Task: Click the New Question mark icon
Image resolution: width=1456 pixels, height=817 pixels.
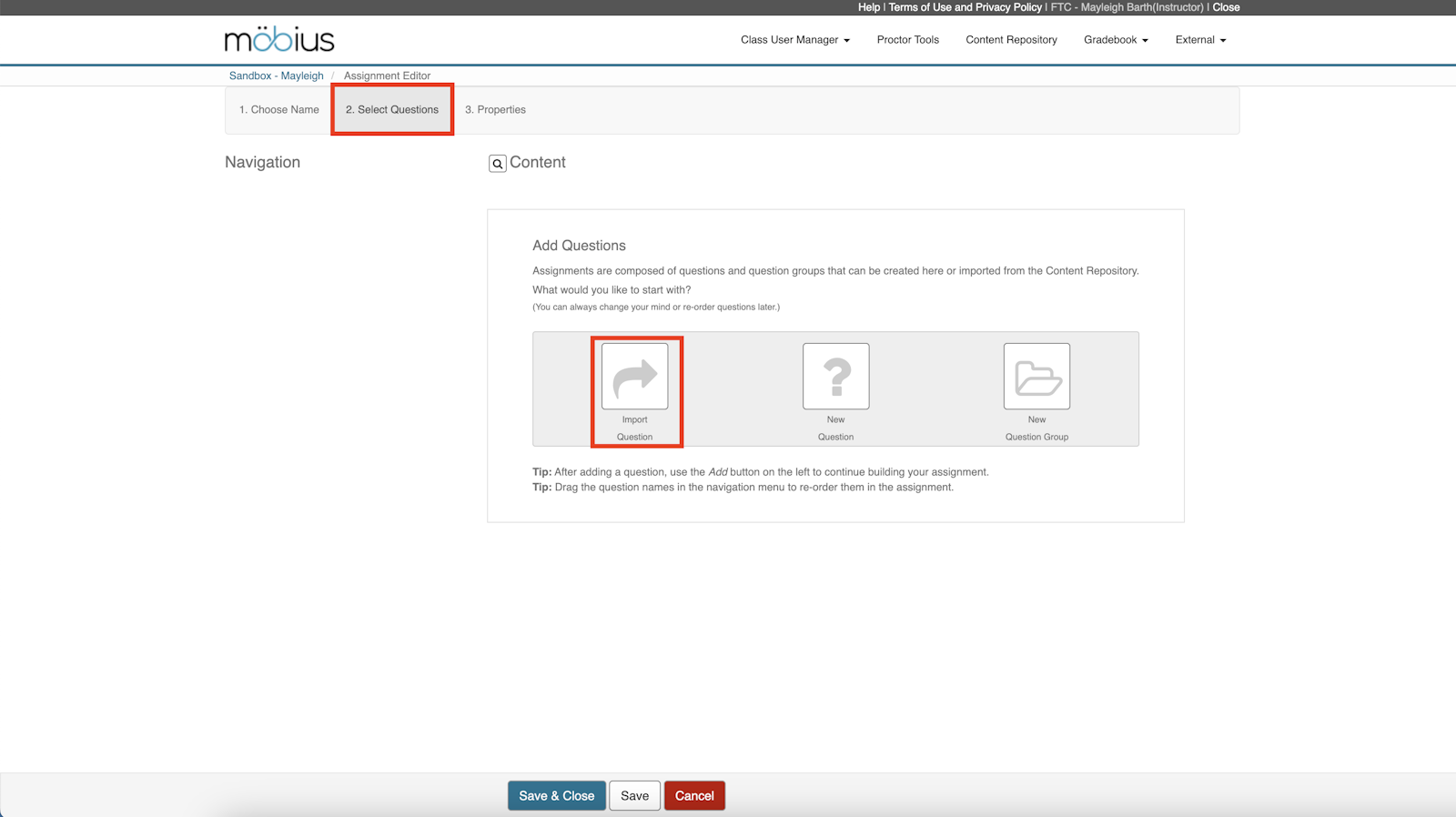Action: (x=835, y=377)
